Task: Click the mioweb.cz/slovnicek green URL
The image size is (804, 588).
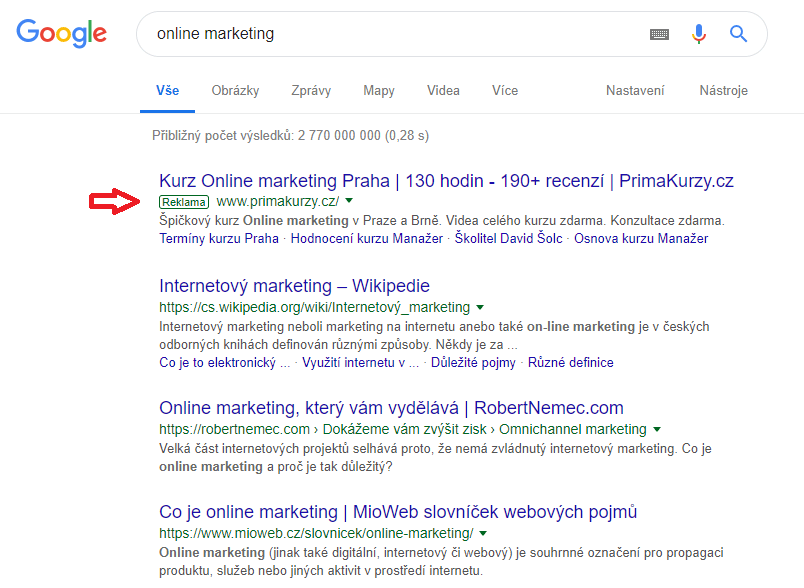Action: coord(316,533)
